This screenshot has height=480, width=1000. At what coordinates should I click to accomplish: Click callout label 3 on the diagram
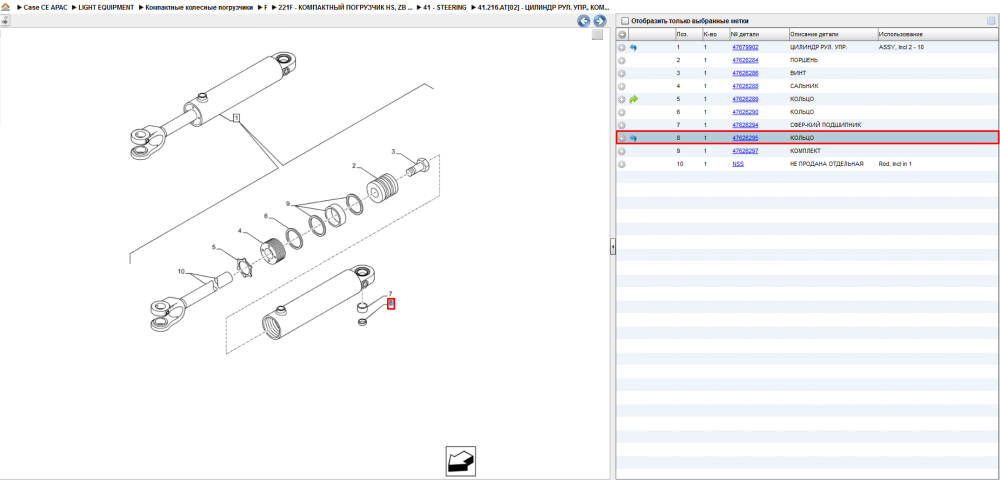393,152
